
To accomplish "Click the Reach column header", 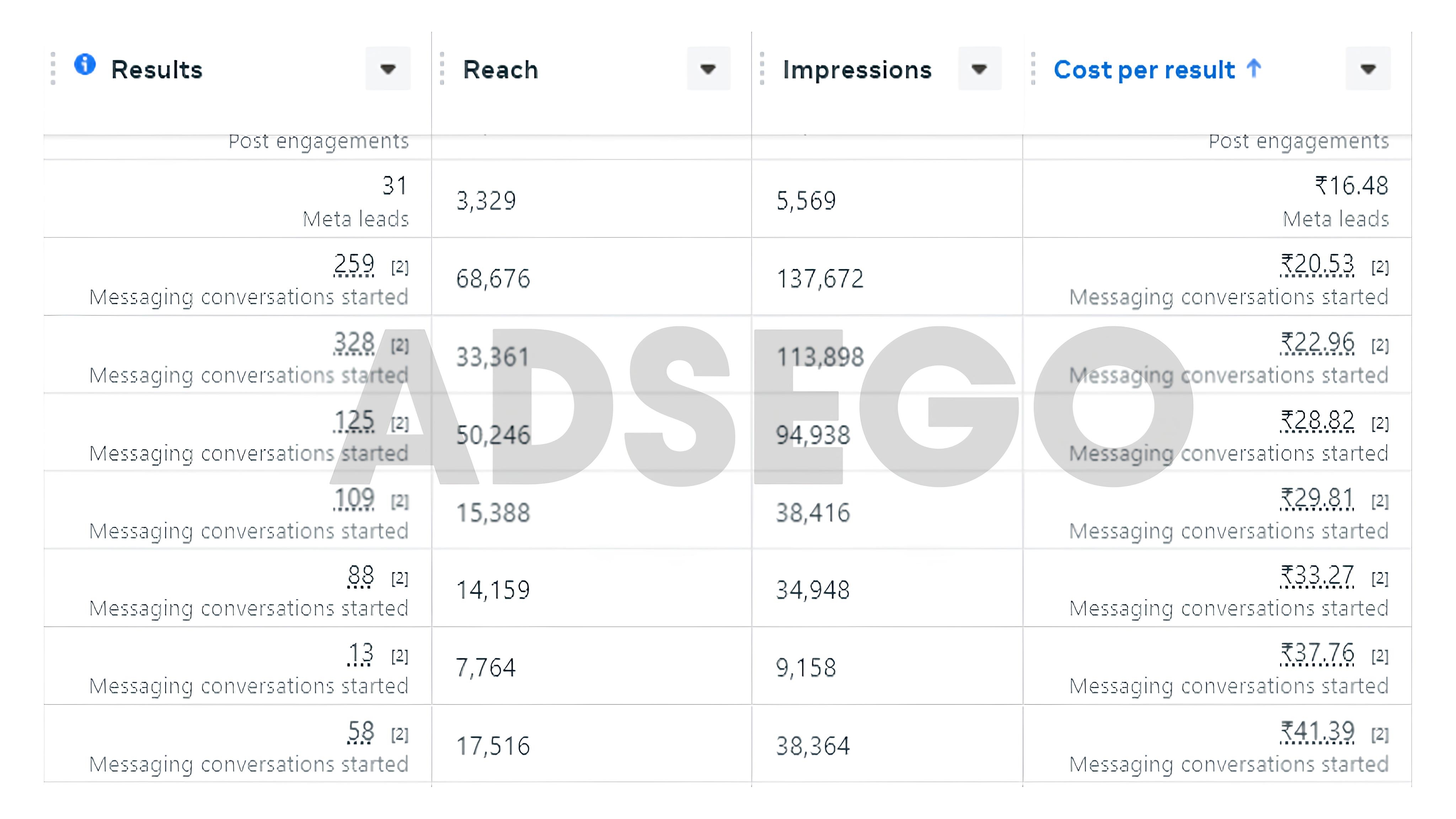I will click(501, 70).
